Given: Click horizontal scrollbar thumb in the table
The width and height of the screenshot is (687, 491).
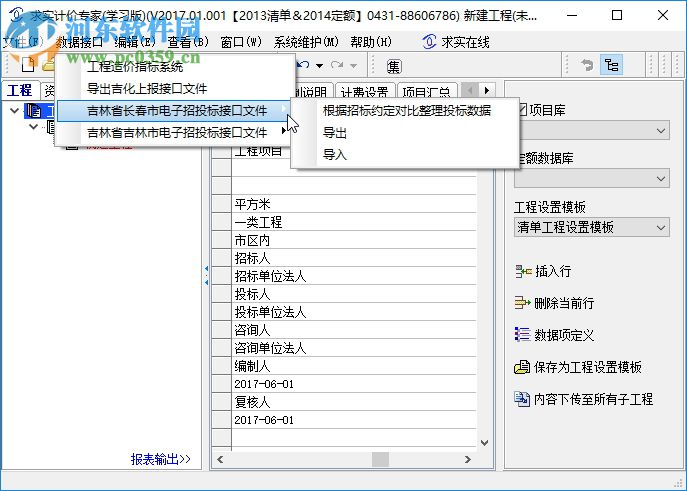Looking at the screenshot, I should (x=380, y=459).
